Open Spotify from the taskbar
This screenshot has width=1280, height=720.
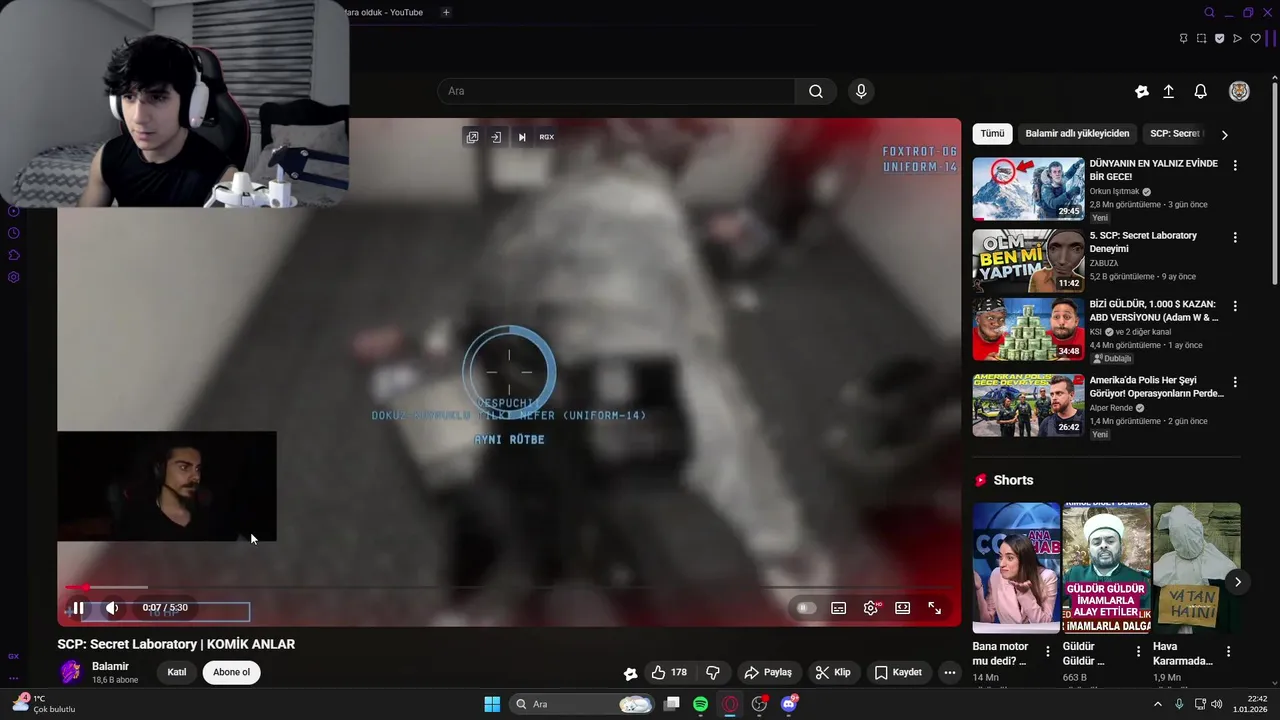(700, 704)
